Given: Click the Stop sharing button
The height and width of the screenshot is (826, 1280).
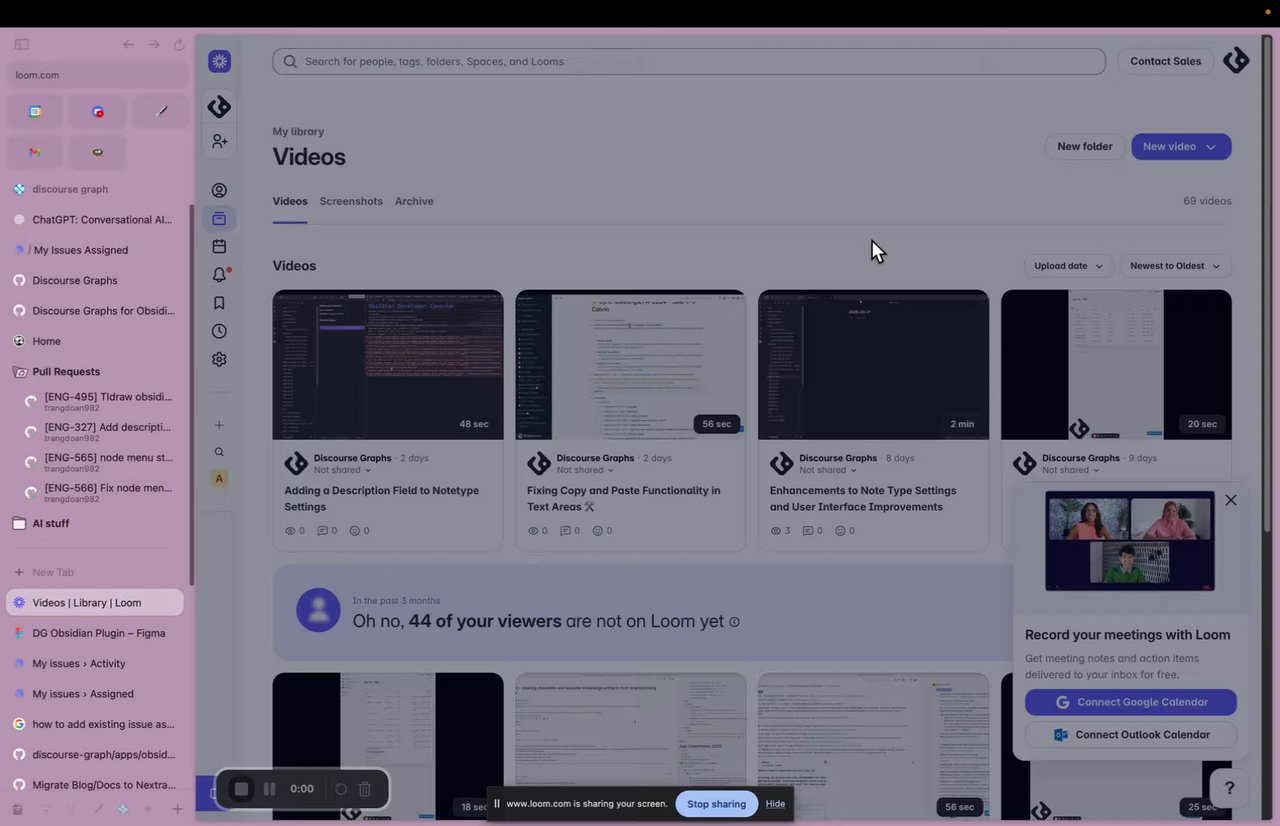Looking at the screenshot, I should point(716,804).
